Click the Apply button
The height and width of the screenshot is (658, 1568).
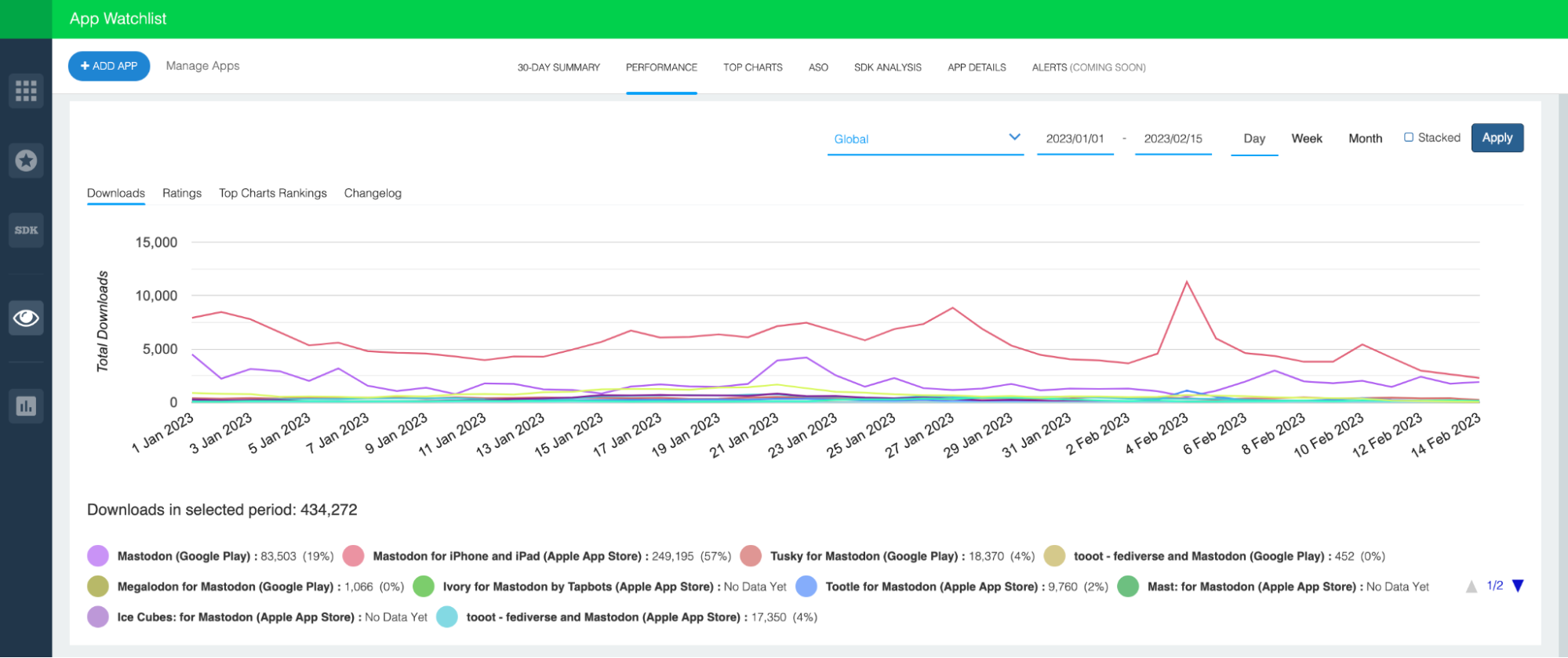[1497, 138]
